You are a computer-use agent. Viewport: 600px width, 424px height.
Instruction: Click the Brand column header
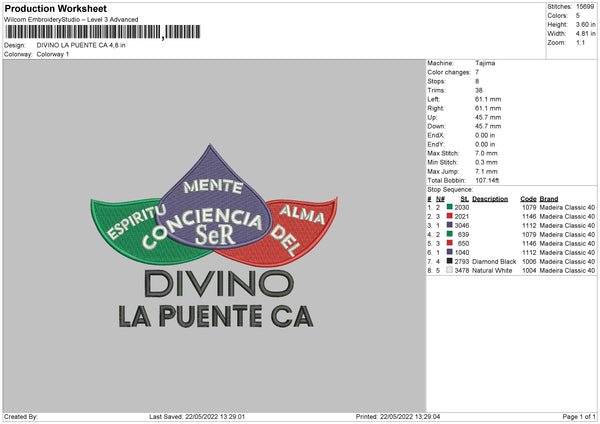point(549,199)
